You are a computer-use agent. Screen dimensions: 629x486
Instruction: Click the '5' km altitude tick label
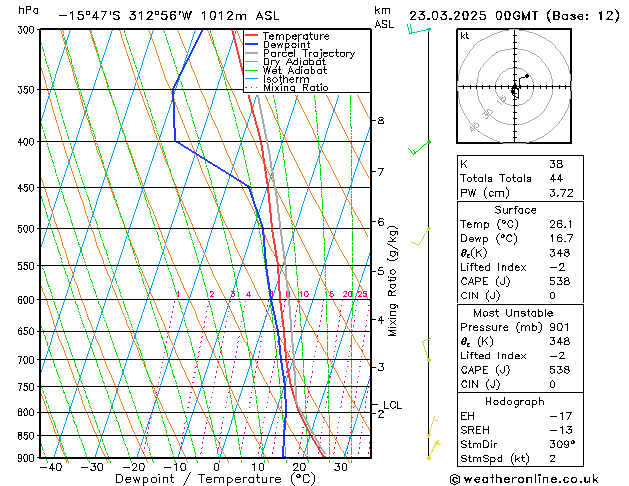click(381, 271)
